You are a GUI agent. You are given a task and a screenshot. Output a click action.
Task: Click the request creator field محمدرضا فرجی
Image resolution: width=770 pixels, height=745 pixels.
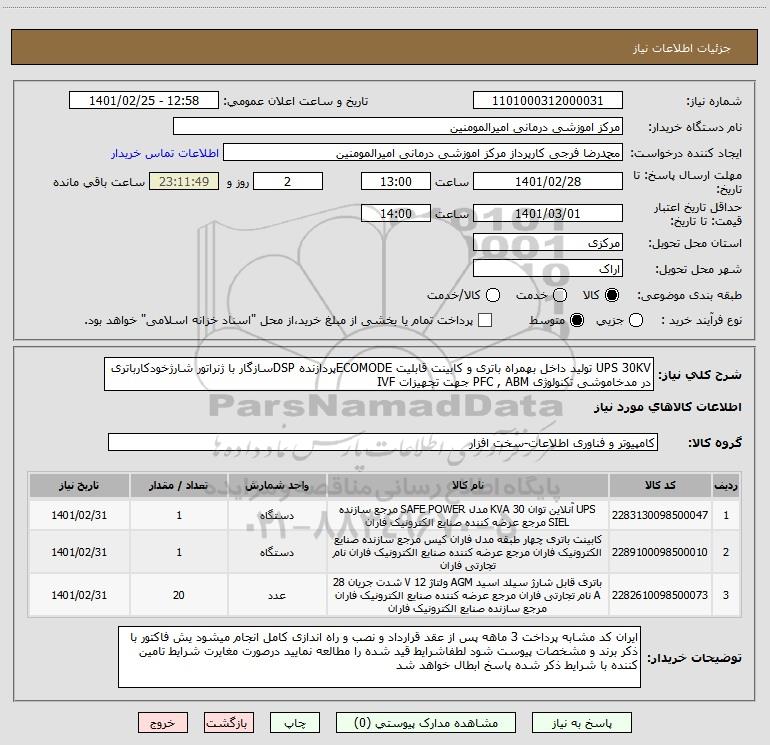pos(423,153)
